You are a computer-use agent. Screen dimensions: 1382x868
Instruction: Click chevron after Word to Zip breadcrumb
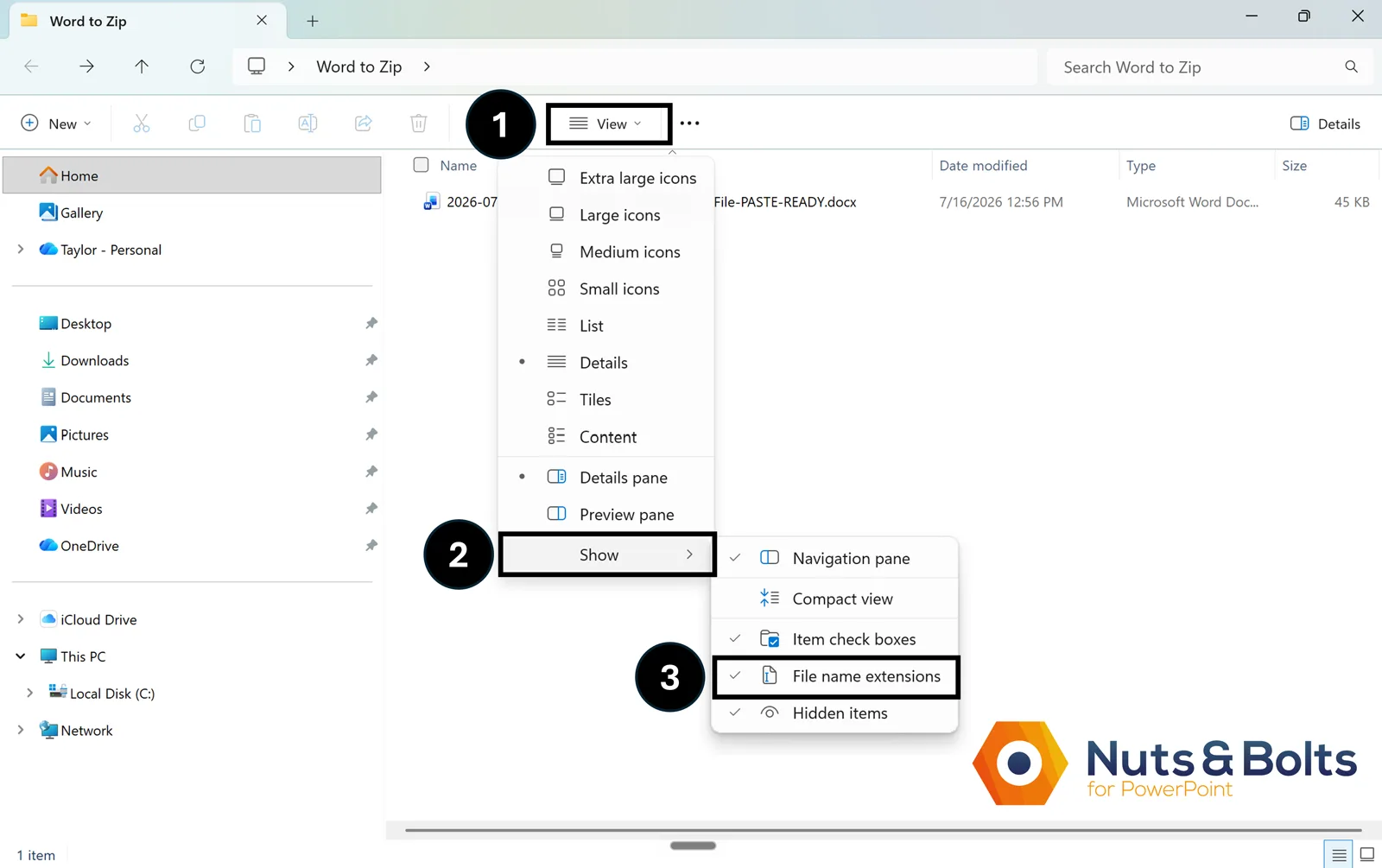click(427, 67)
